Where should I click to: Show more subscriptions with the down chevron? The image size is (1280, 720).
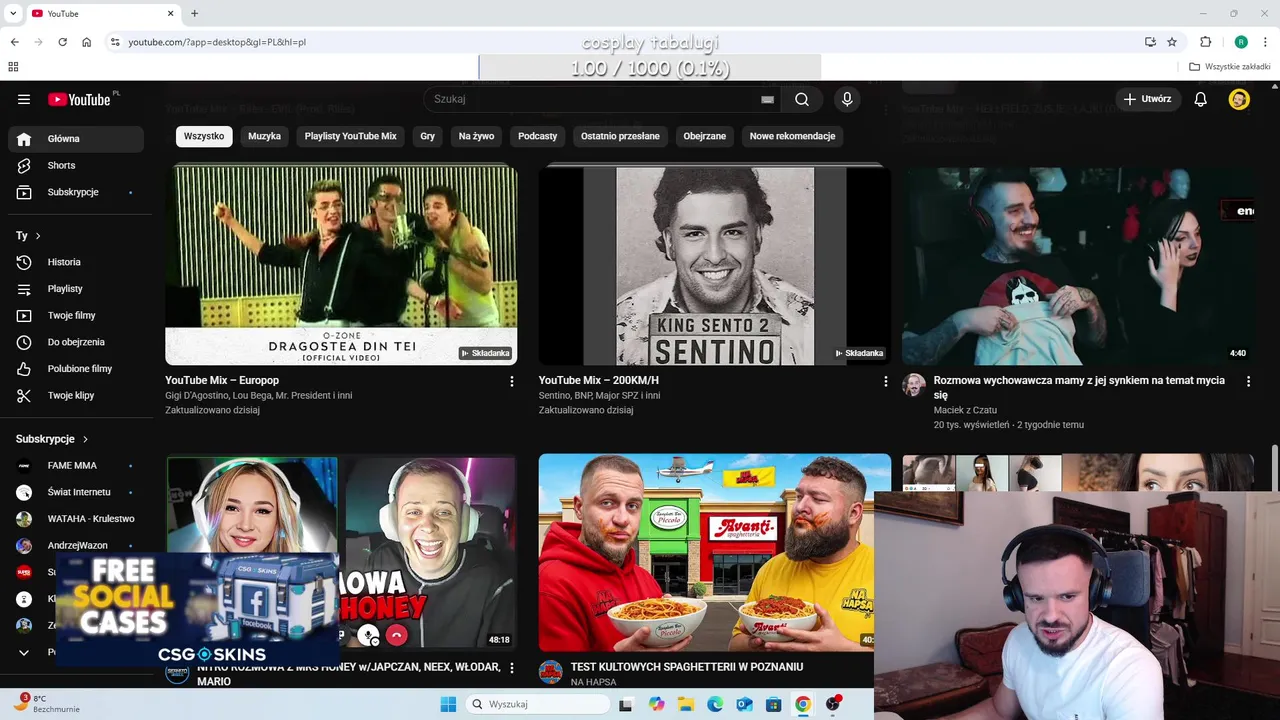[x=24, y=652]
